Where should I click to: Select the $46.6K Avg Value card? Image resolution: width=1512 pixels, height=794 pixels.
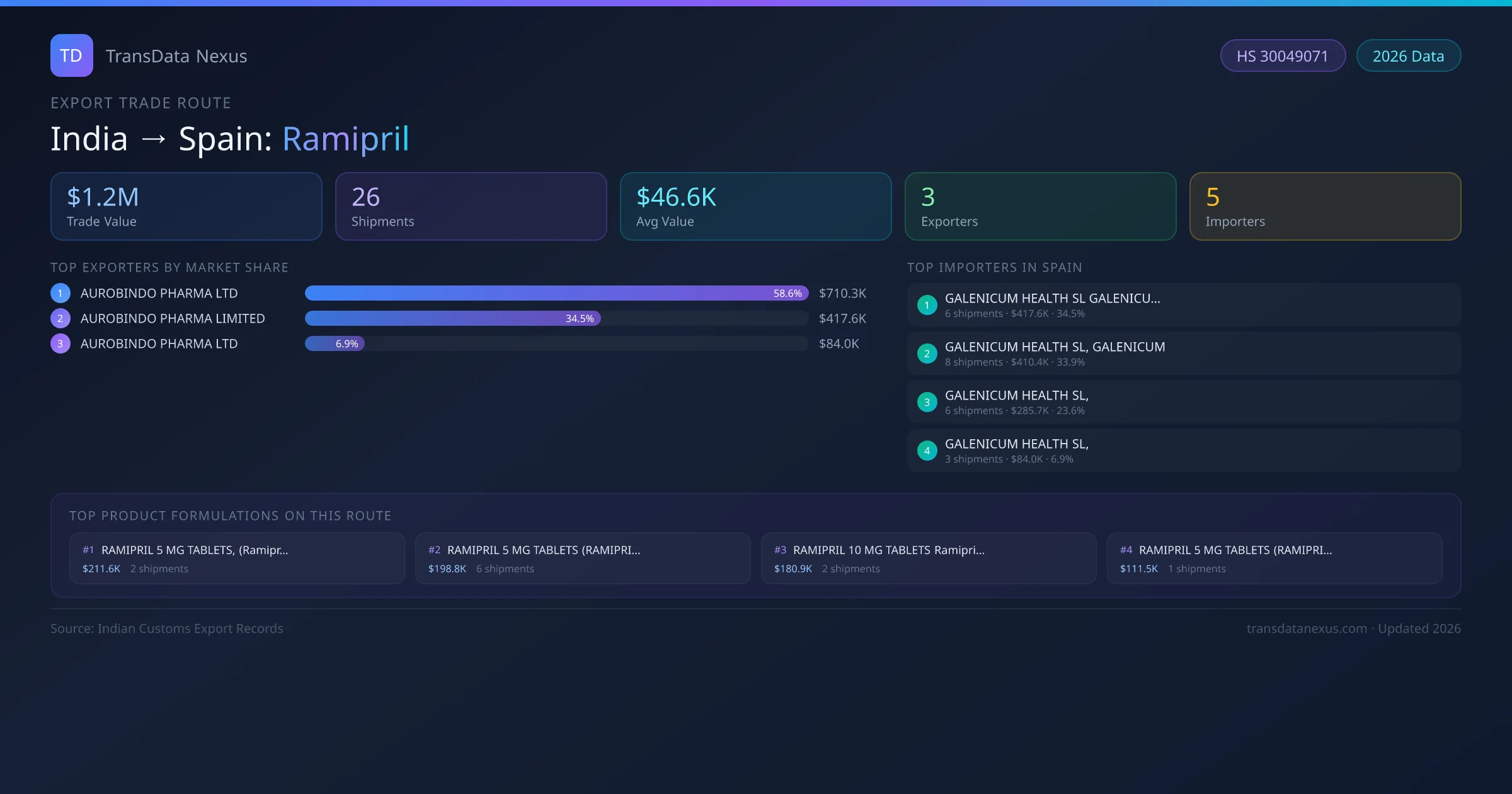point(755,207)
